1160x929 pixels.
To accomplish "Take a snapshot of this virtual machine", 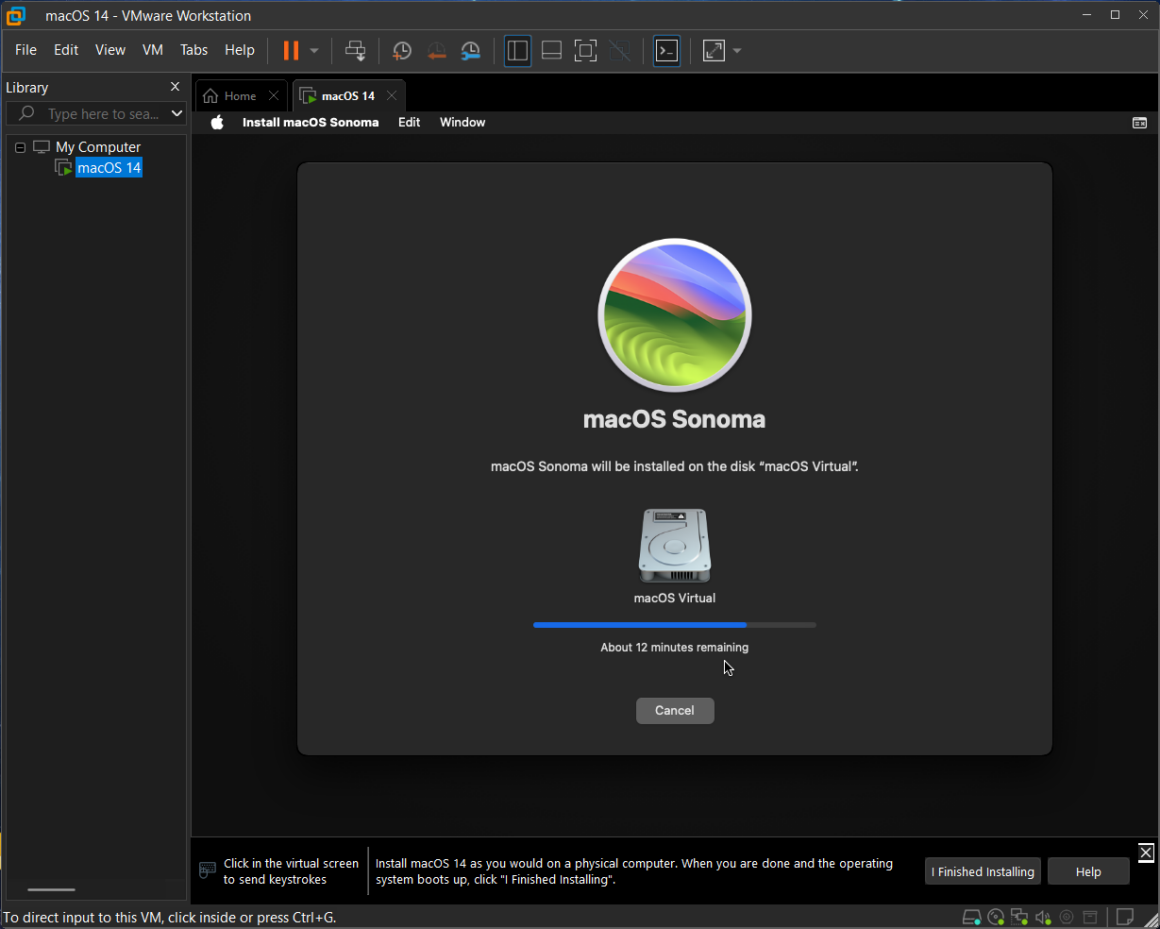I will click(402, 50).
